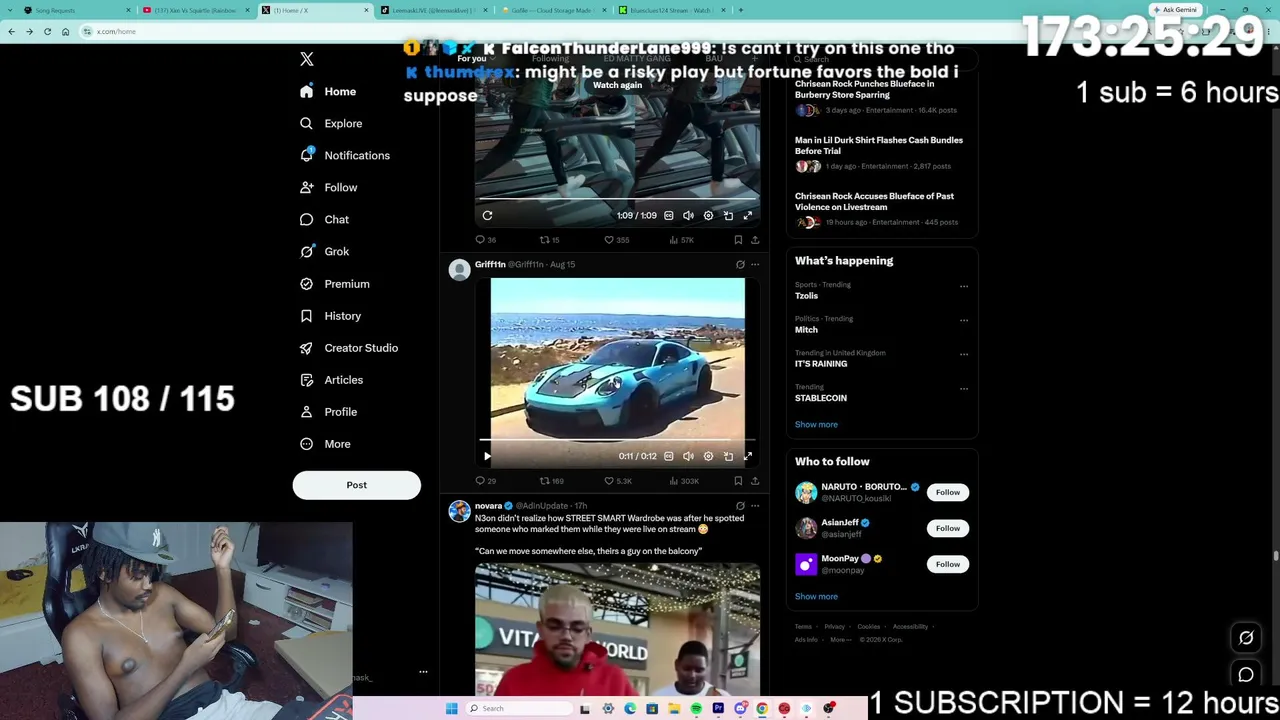Enter fullscreen on the car video
This screenshot has height=720, width=1280.
point(747,456)
